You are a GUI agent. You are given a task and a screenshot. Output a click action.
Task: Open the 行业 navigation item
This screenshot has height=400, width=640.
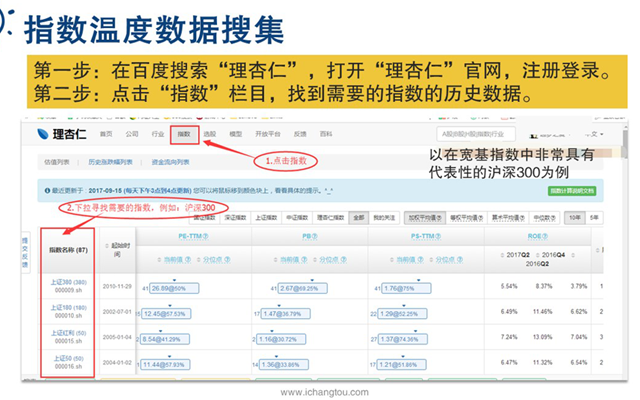point(158,134)
